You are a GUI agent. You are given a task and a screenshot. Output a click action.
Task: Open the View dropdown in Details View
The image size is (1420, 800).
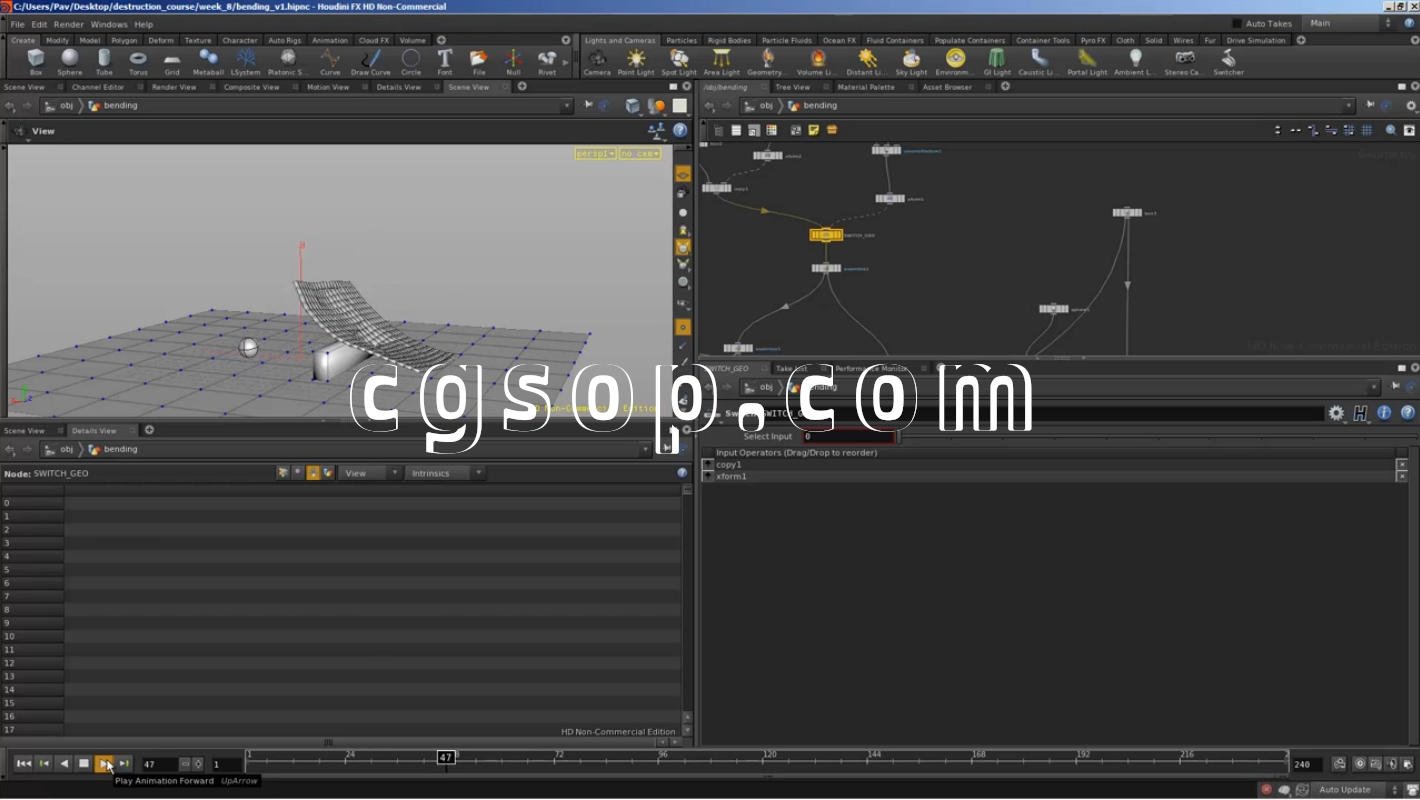pyautogui.click(x=369, y=473)
